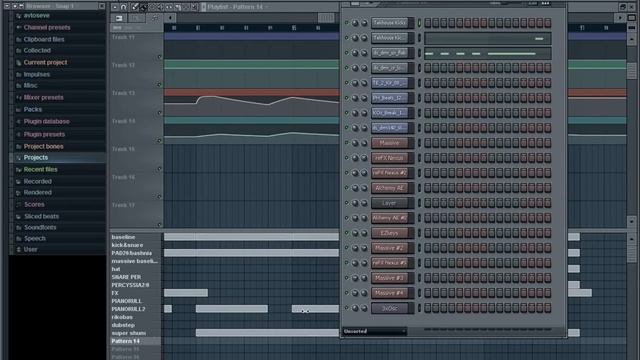This screenshot has width=640, height=360.
Task: Select the dubstep pattern
Action: tap(123, 325)
